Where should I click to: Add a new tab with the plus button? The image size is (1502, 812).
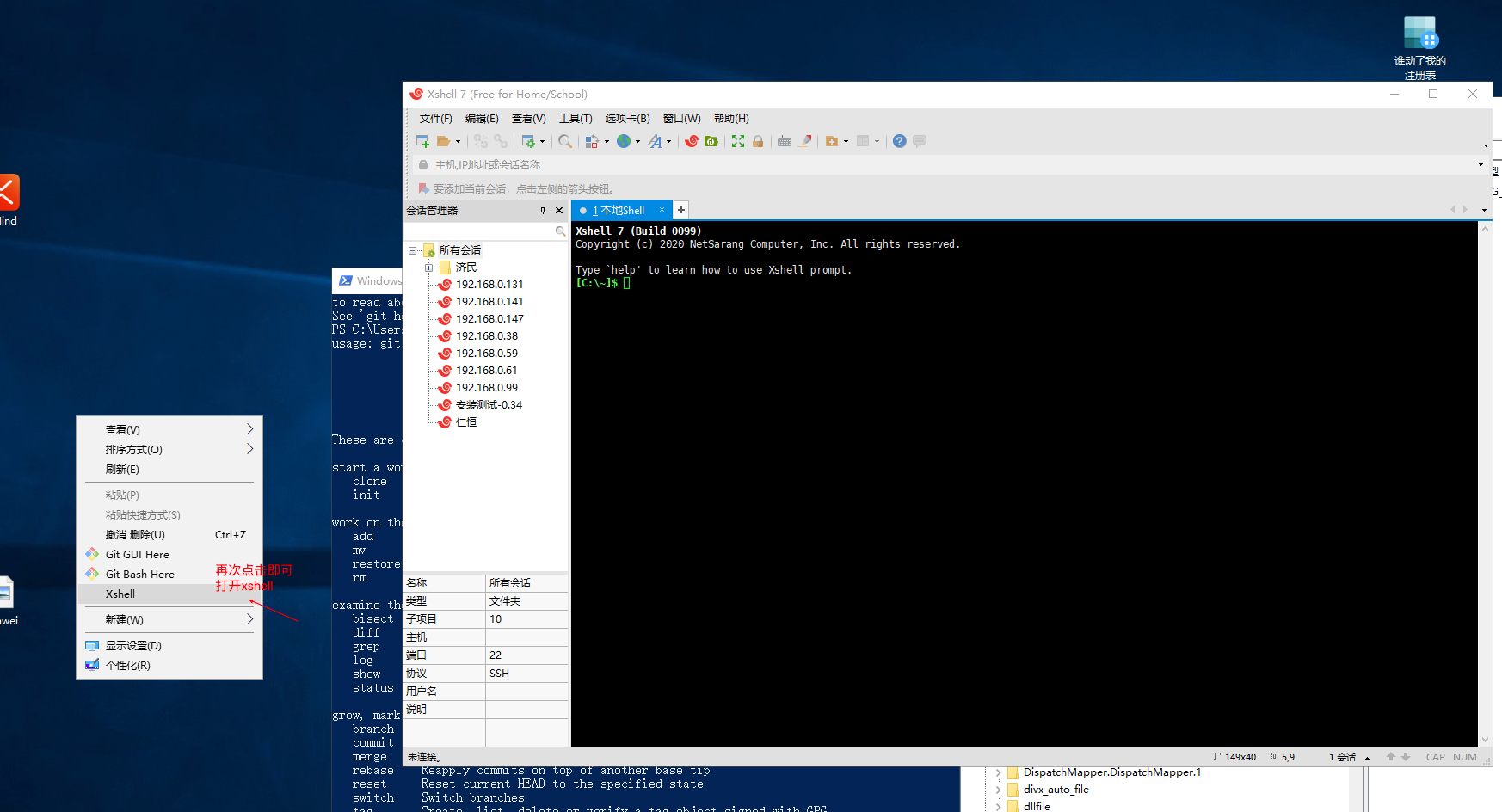pyautogui.click(x=681, y=210)
